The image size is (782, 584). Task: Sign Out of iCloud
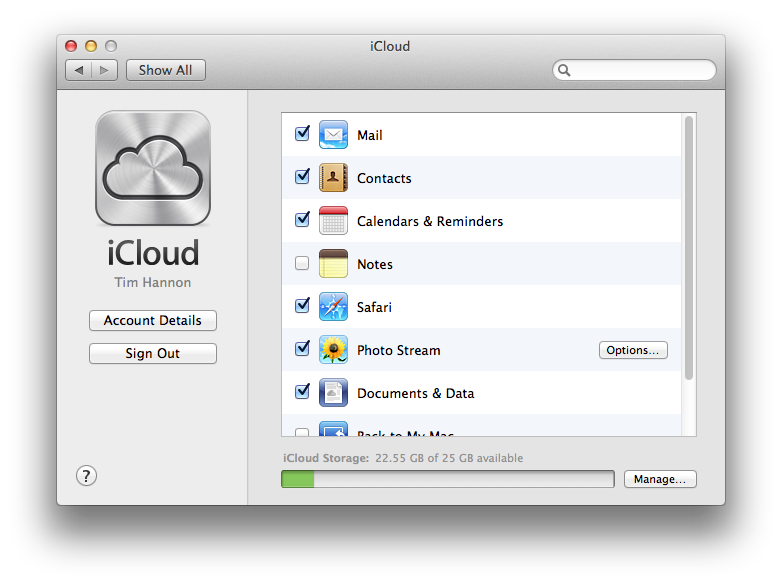tap(153, 353)
